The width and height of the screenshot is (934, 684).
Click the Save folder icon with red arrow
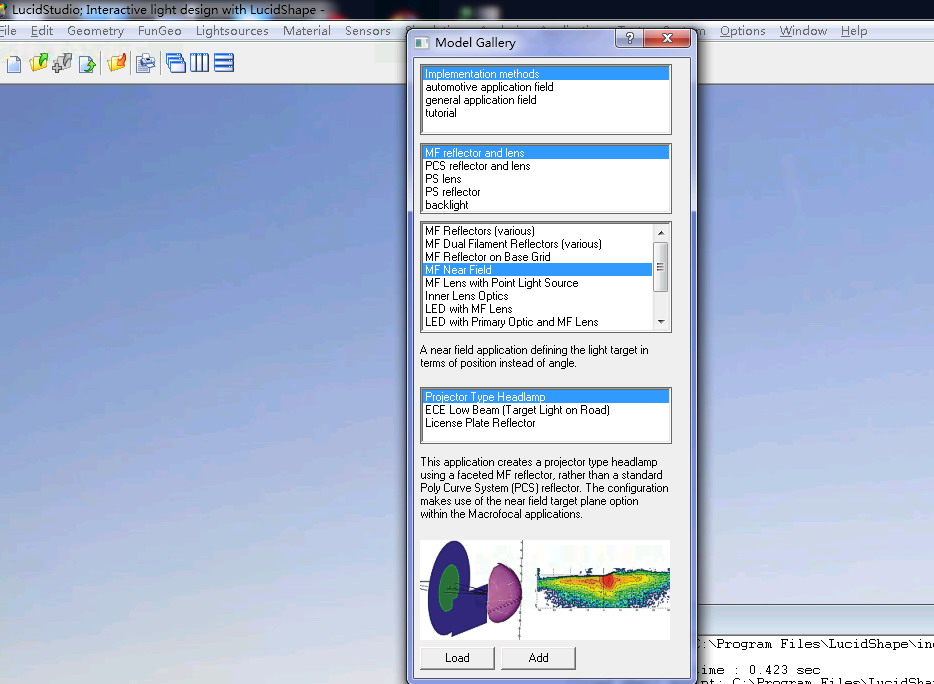point(117,63)
